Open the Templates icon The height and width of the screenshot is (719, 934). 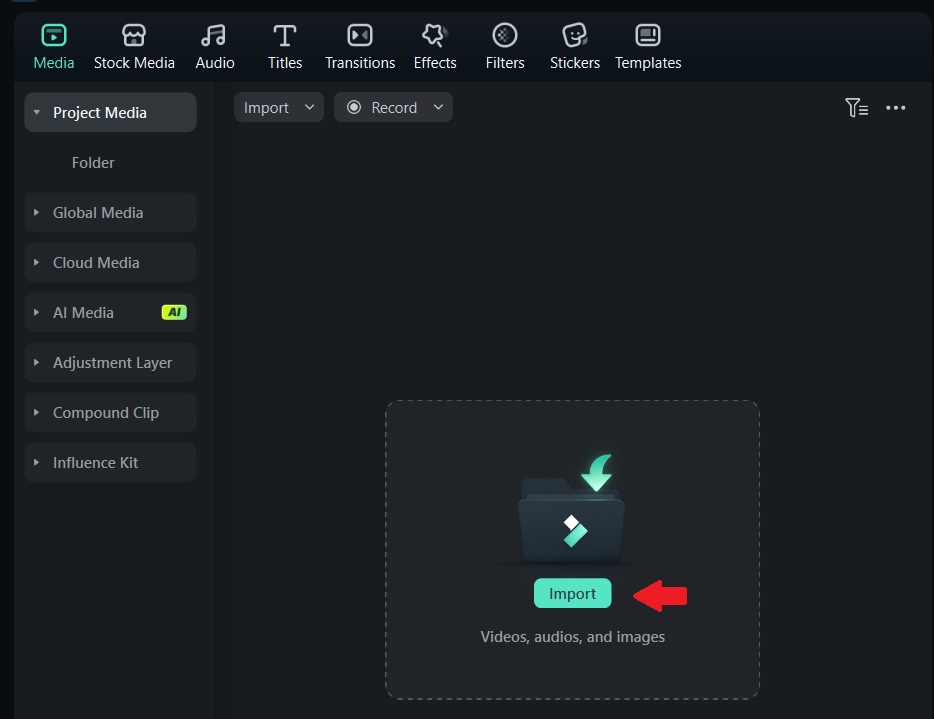[647, 36]
